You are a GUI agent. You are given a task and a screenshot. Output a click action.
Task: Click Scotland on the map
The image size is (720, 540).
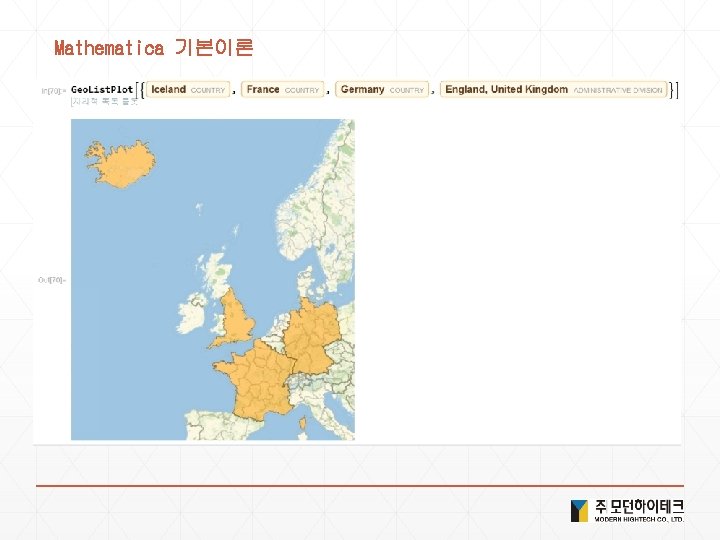216,273
